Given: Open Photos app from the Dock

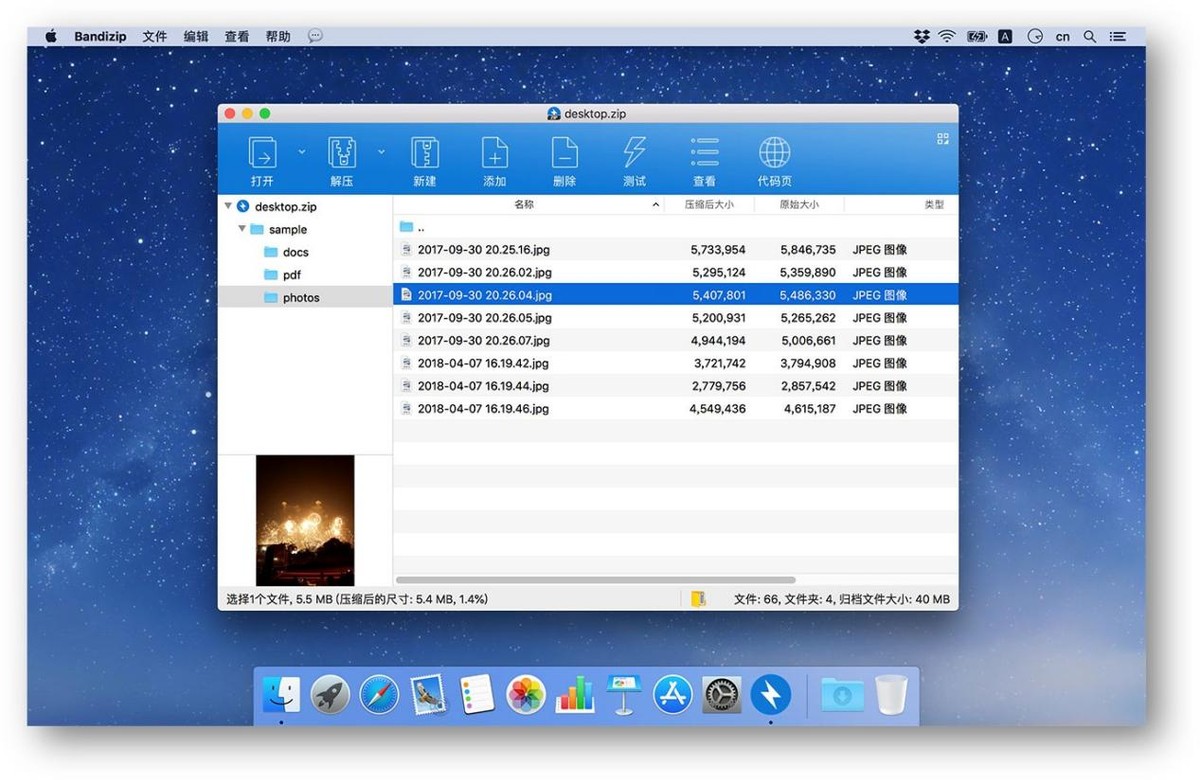Looking at the screenshot, I should click(x=526, y=694).
